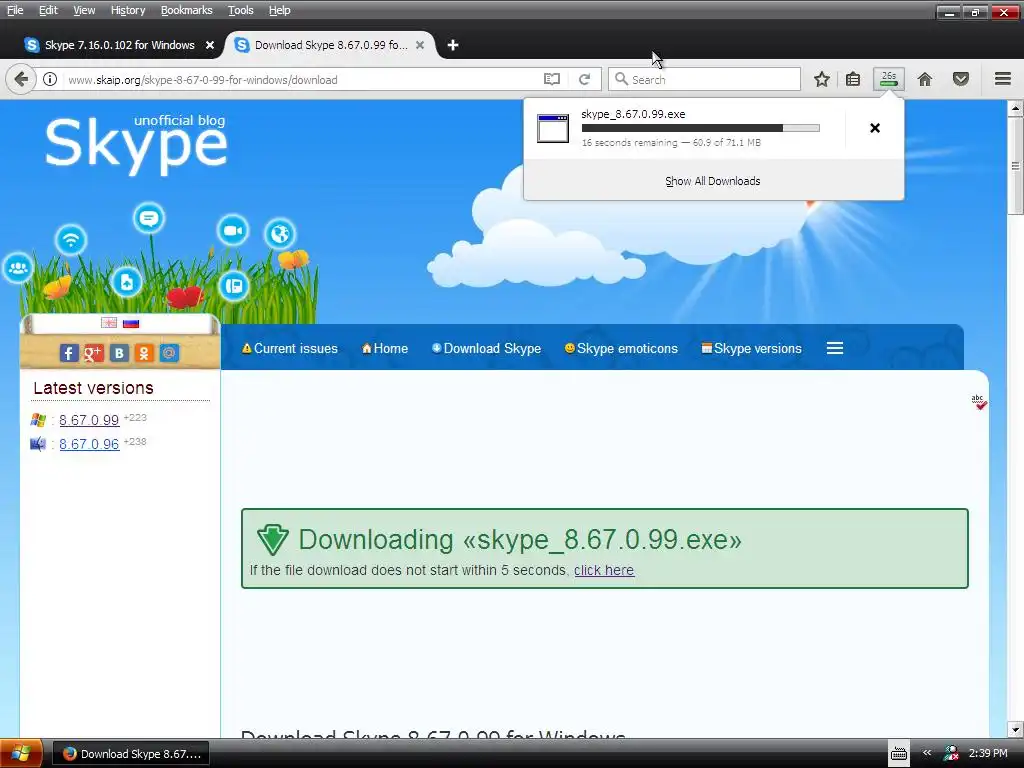1024x768 pixels.
Task: Click the 'click here' download link
Action: pyautogui.click(x=604, y=570)
